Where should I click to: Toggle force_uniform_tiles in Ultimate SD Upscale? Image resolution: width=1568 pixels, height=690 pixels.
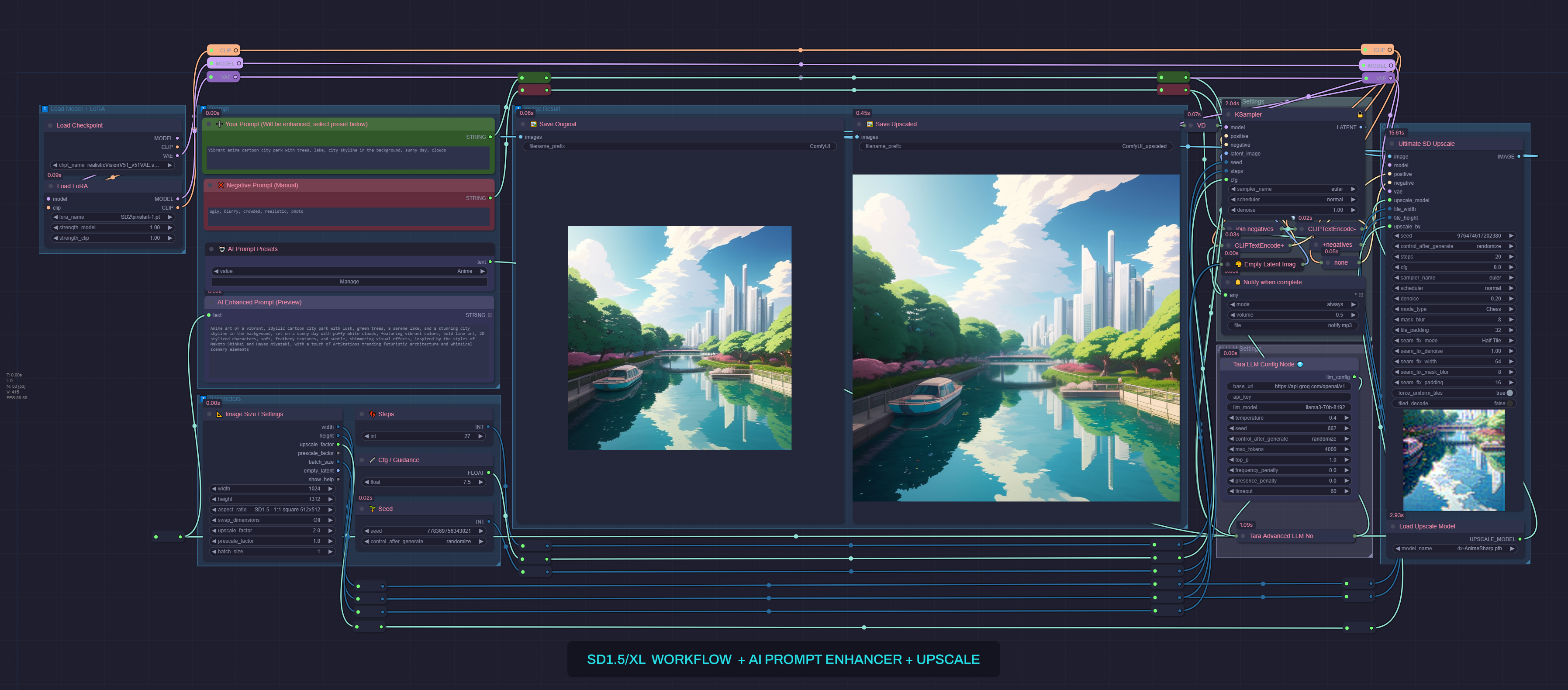tap(1509, 393)
